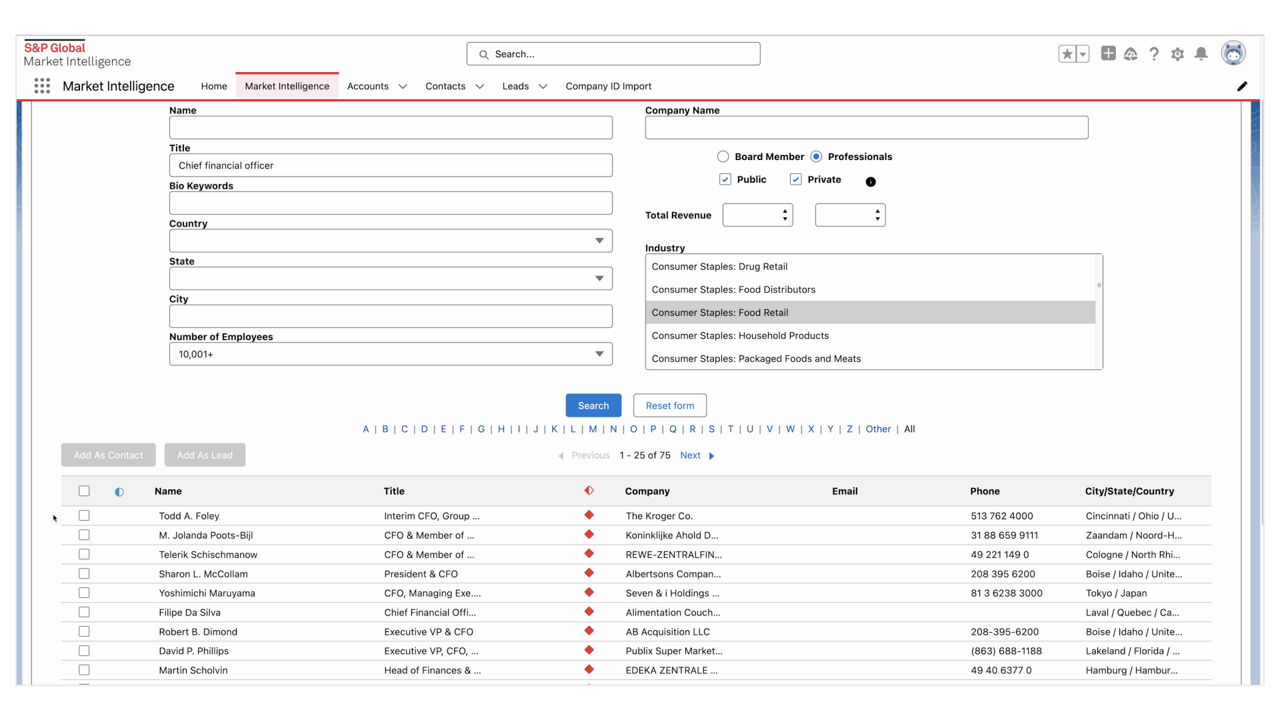Open the Help question mark icon
Screen dimensions: 1280x720
(1154, 54)
